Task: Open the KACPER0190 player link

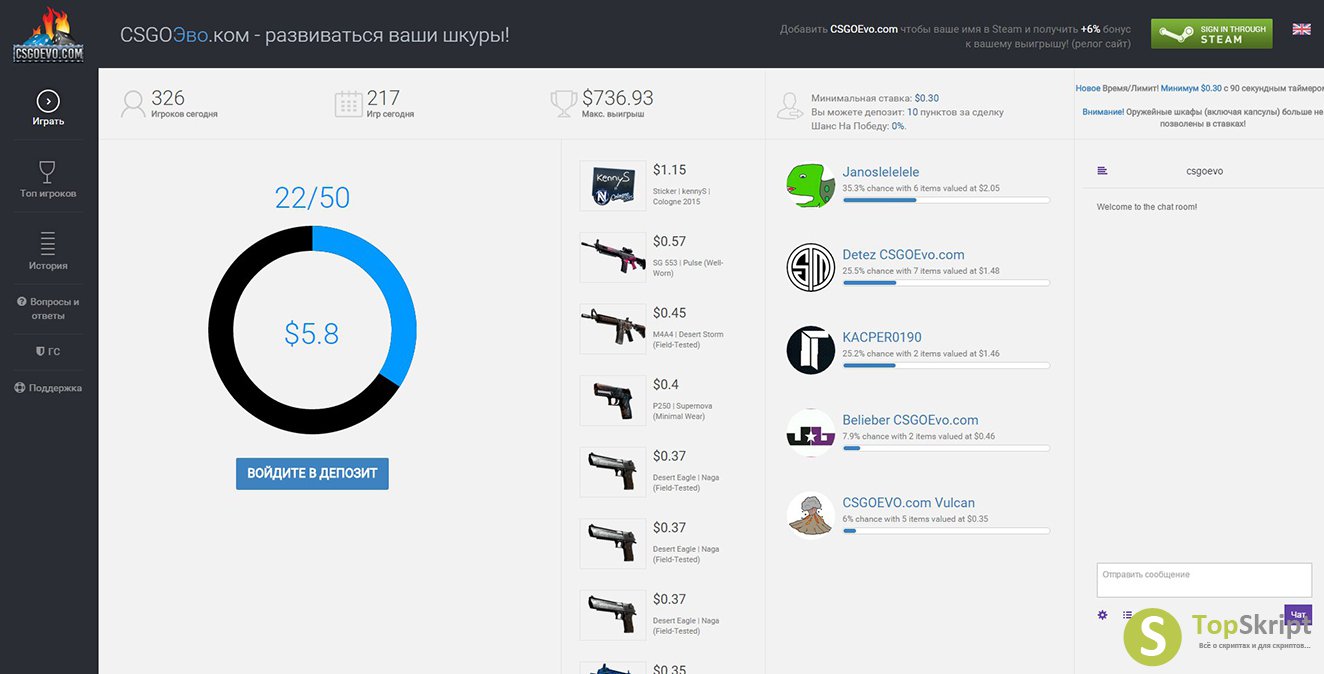Action: pyautogui.click(x=882, y=337)
